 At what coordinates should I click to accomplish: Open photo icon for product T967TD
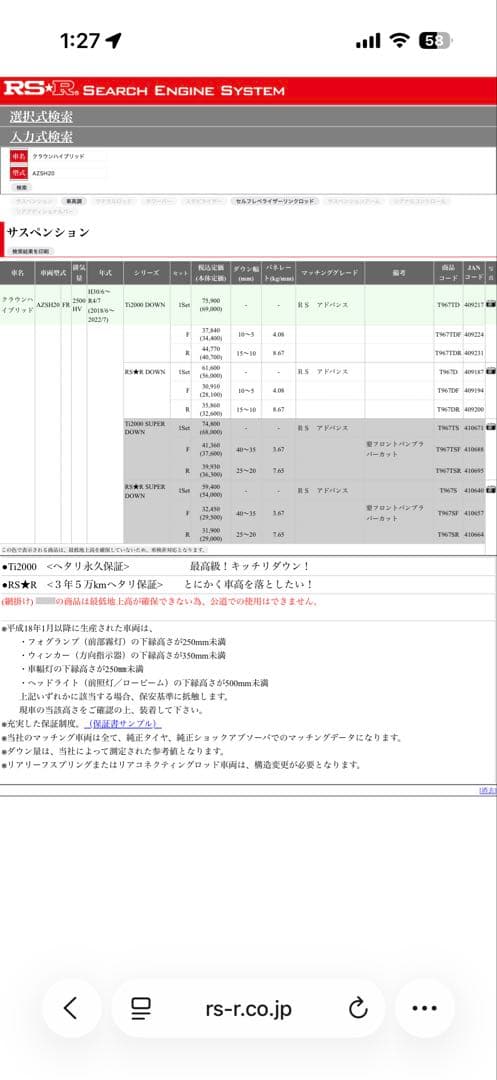point(491,303)
